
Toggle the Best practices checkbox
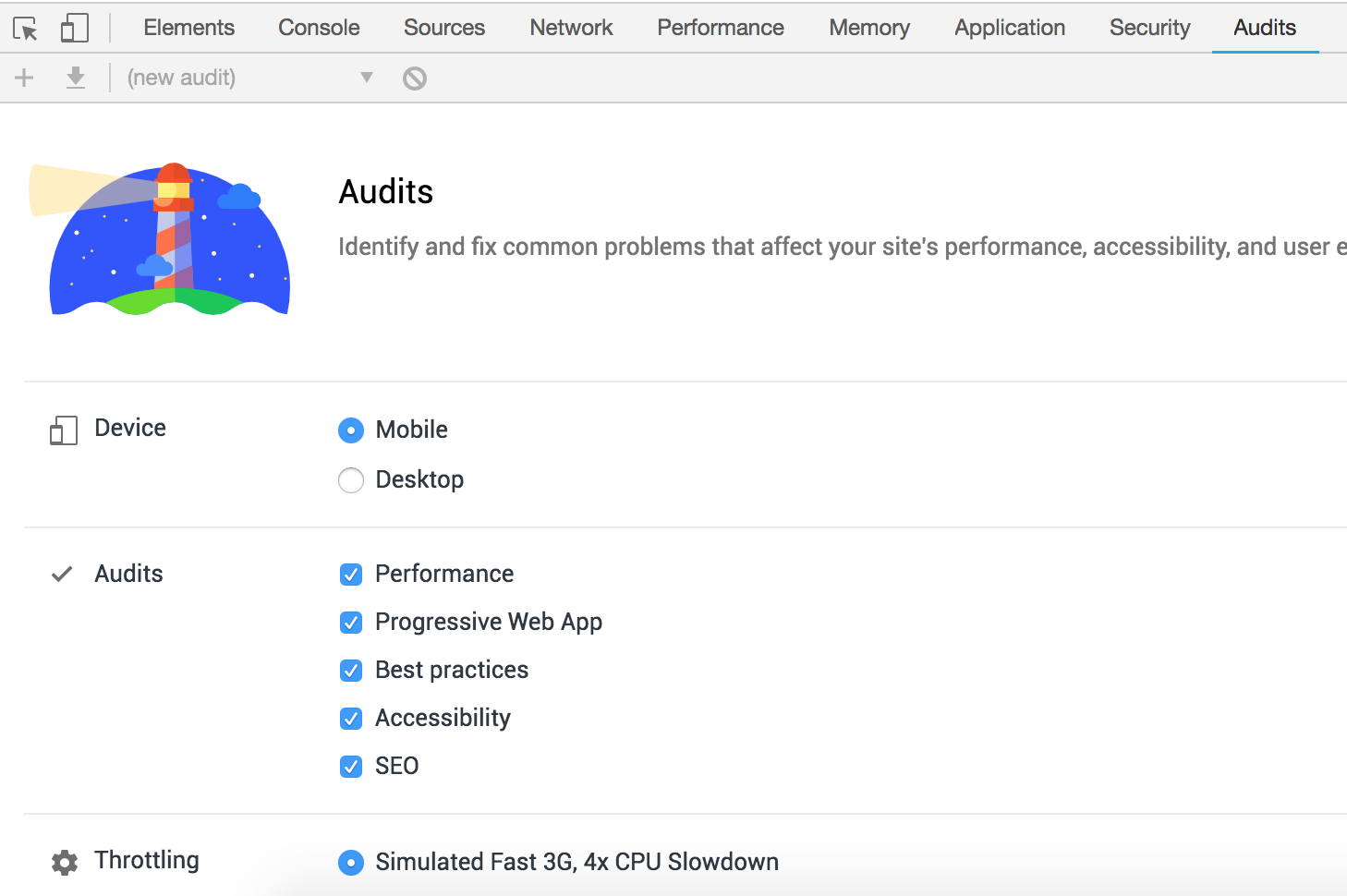coord(351,671)
